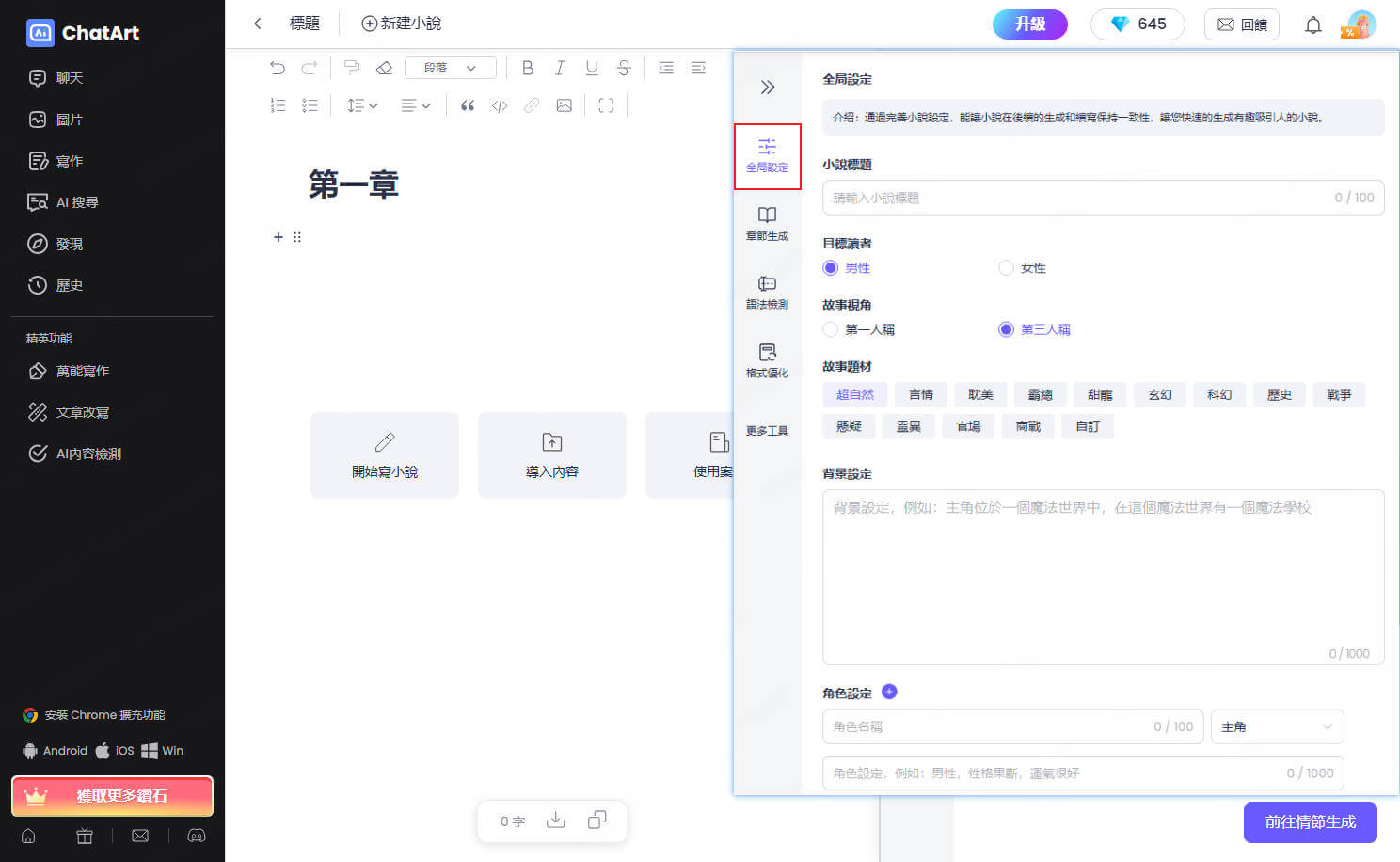Open the gift icon in sidebar footer

pos(85,836)
